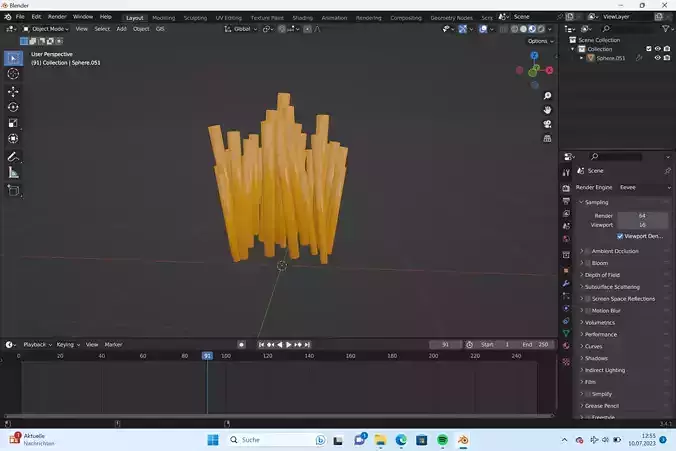Activate the Transform tool

[13, 138]
